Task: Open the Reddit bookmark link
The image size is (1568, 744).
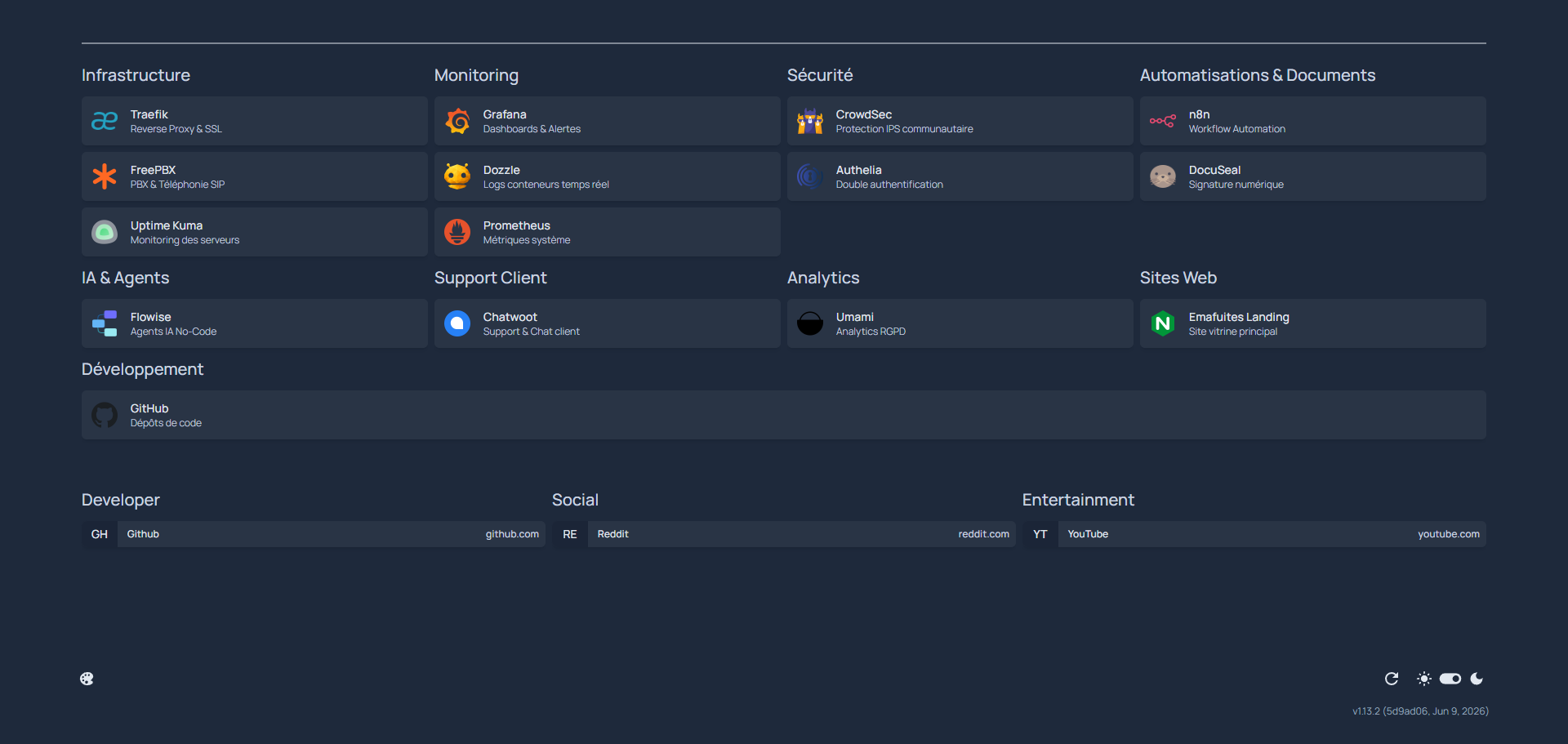Action: (x=784, y=534)
